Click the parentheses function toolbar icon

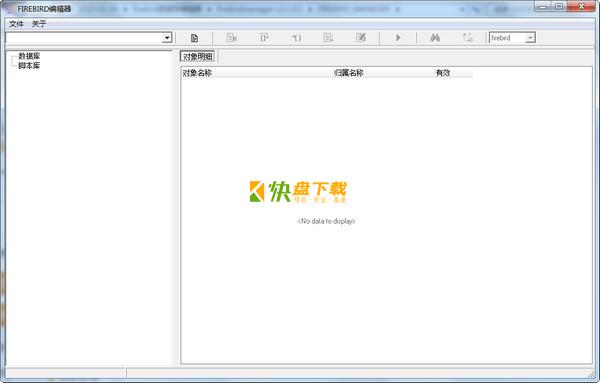[297, 38]
